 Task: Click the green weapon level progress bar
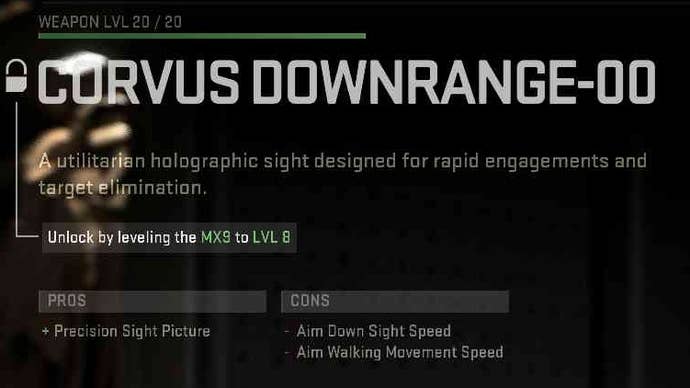[x=202, y=36]
